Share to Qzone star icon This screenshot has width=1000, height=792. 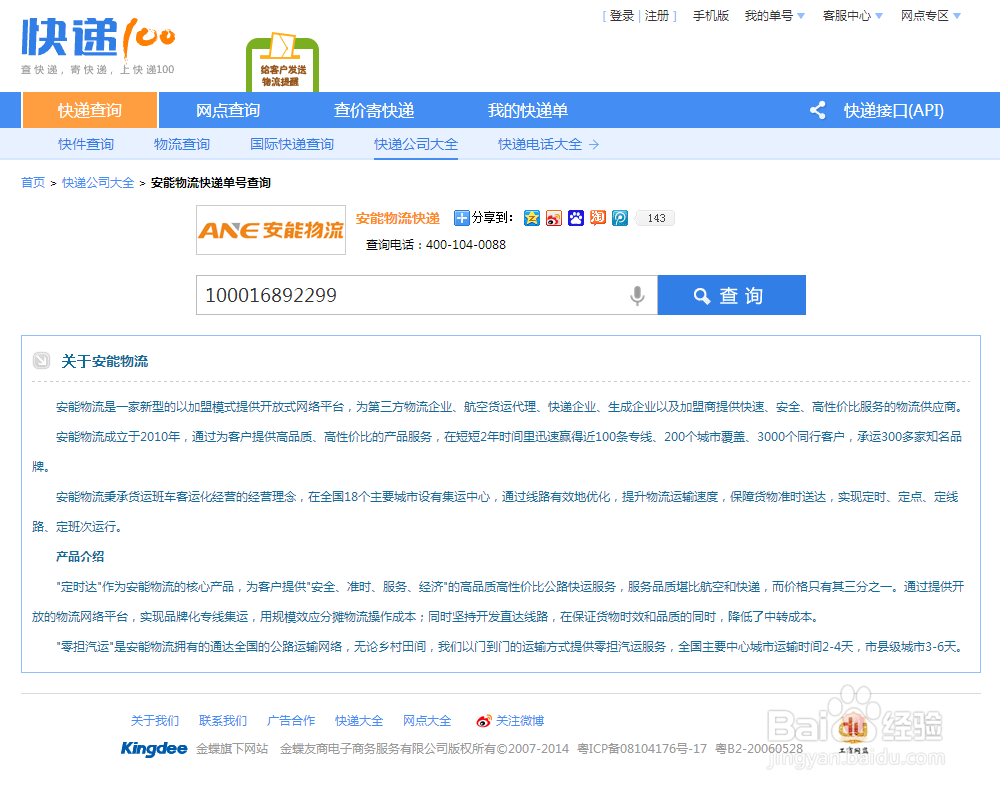[x=532, y=218]
